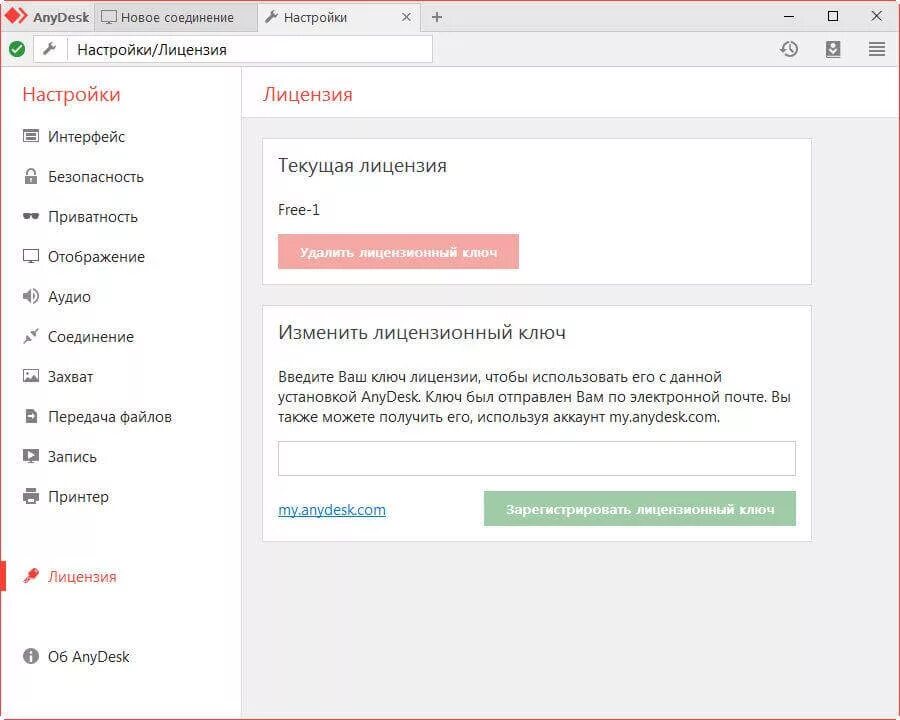
Task: Minimize the AnyDesk window
Action: [789, 17]
